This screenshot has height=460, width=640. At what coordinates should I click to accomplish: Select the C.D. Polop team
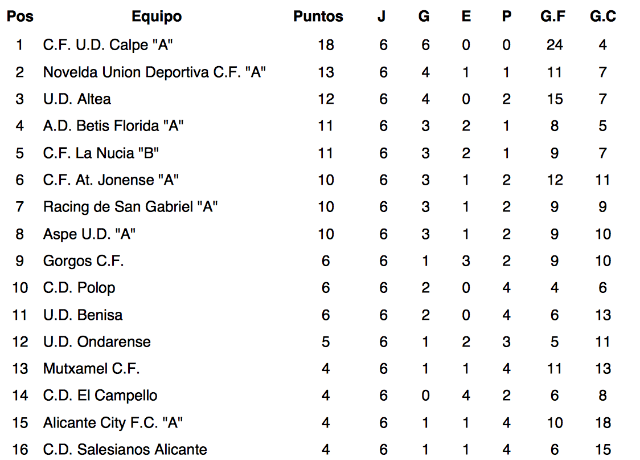point(79,288)
